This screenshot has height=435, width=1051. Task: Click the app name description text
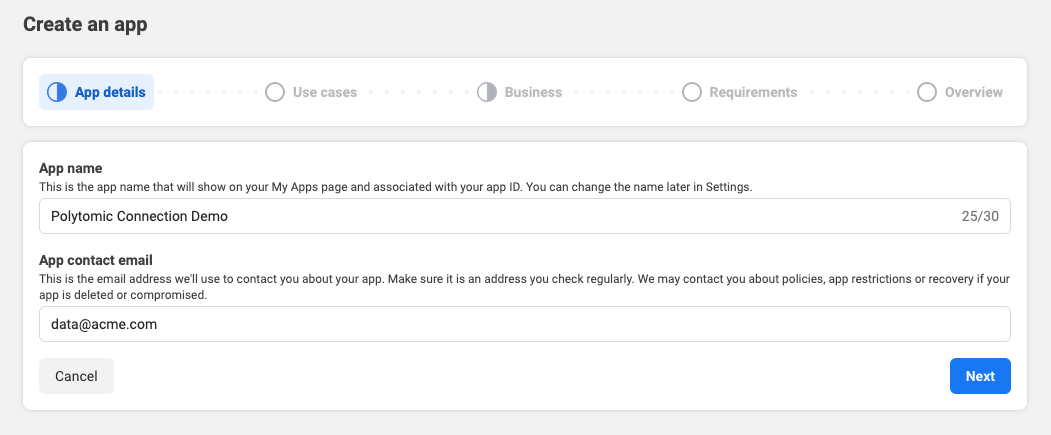(395, 187)
